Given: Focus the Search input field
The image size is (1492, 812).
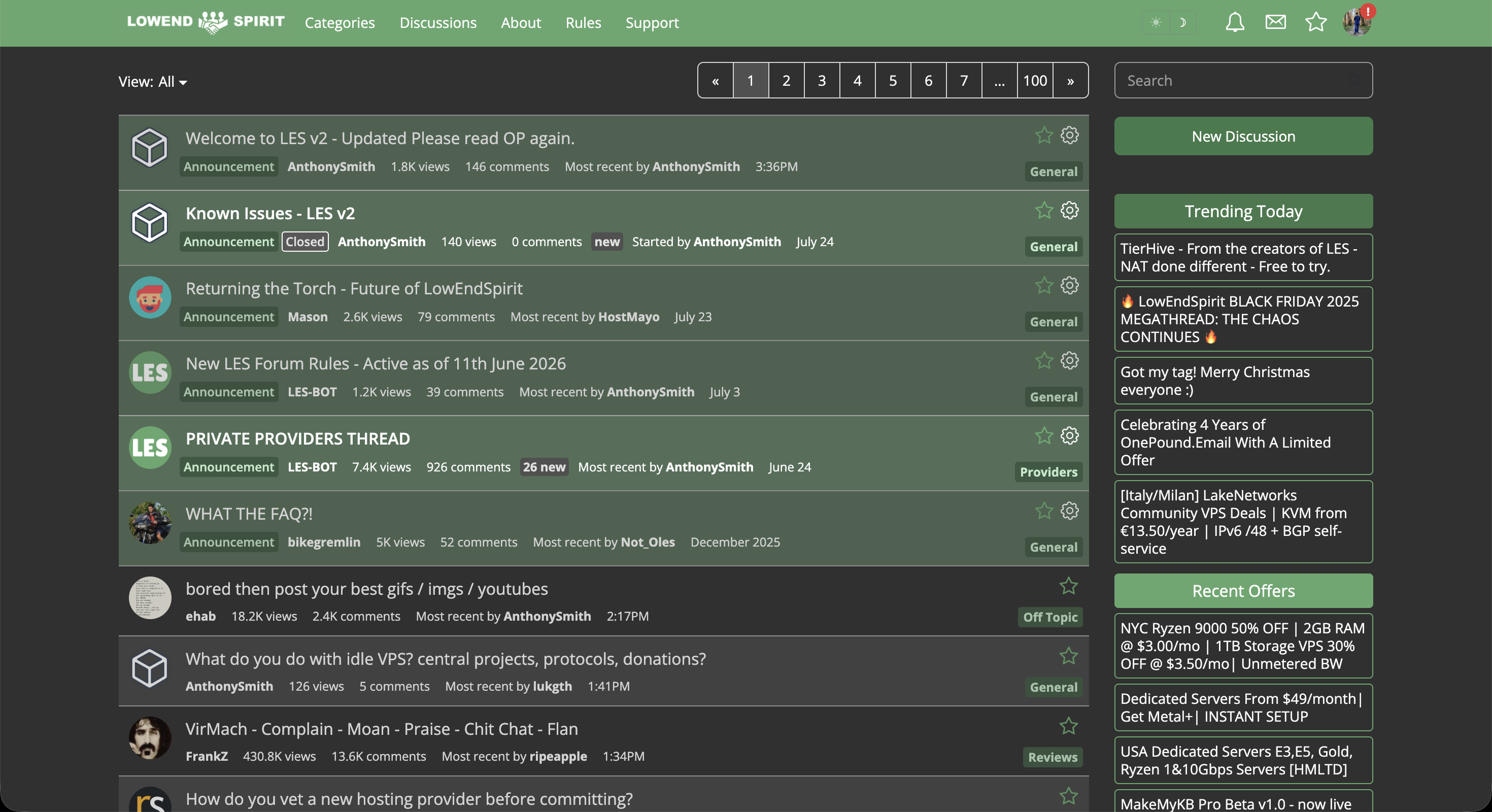Looking at the screenshot, I should tap(1243, 81).
